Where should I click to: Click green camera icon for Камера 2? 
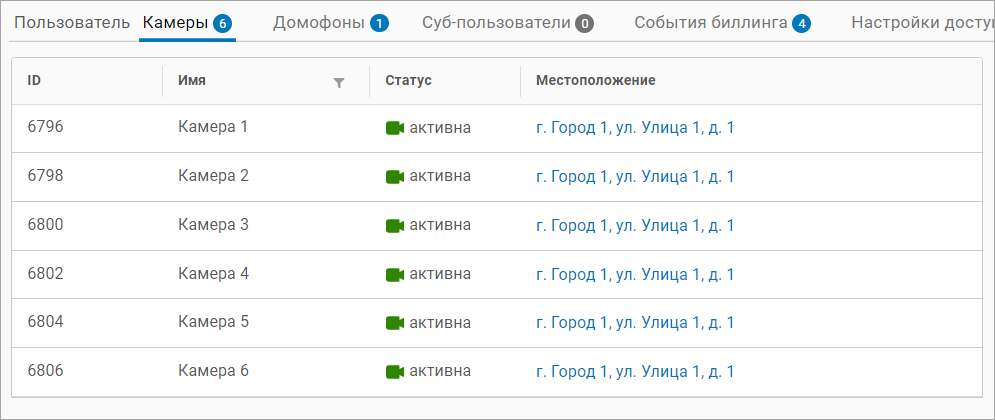point(394,177)
